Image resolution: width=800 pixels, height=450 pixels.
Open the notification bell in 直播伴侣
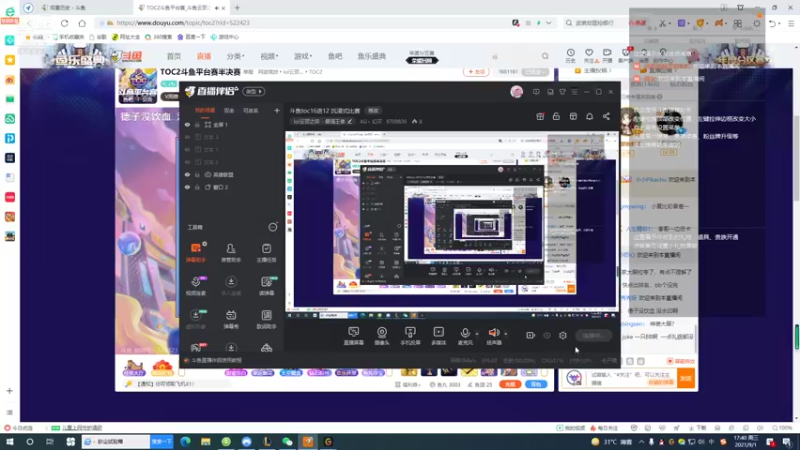tap(589, 116)
